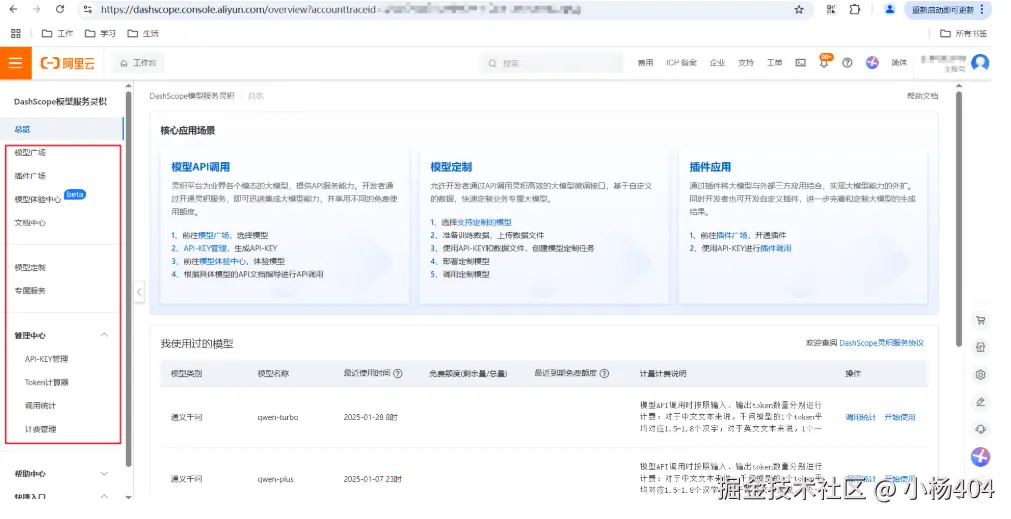
Task: Open API-KEY管理 in sidebar
Action: (46, 359)
